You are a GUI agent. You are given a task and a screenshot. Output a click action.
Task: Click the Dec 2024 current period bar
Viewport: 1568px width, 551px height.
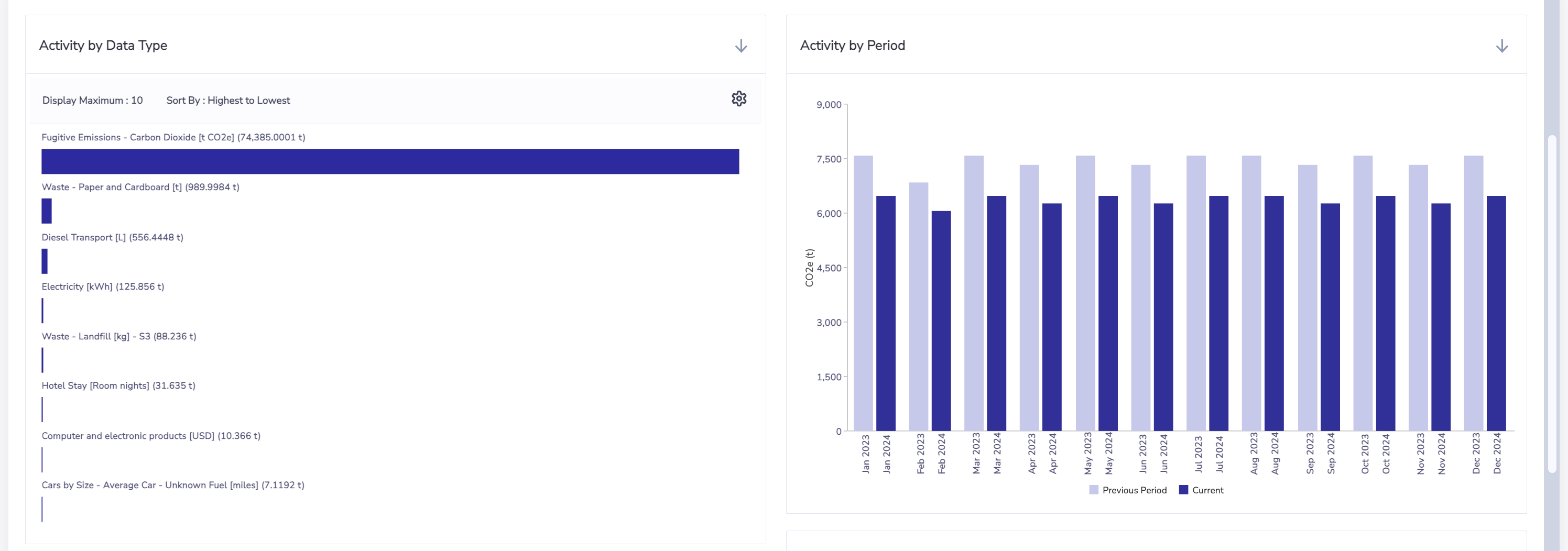[1496, 313]
